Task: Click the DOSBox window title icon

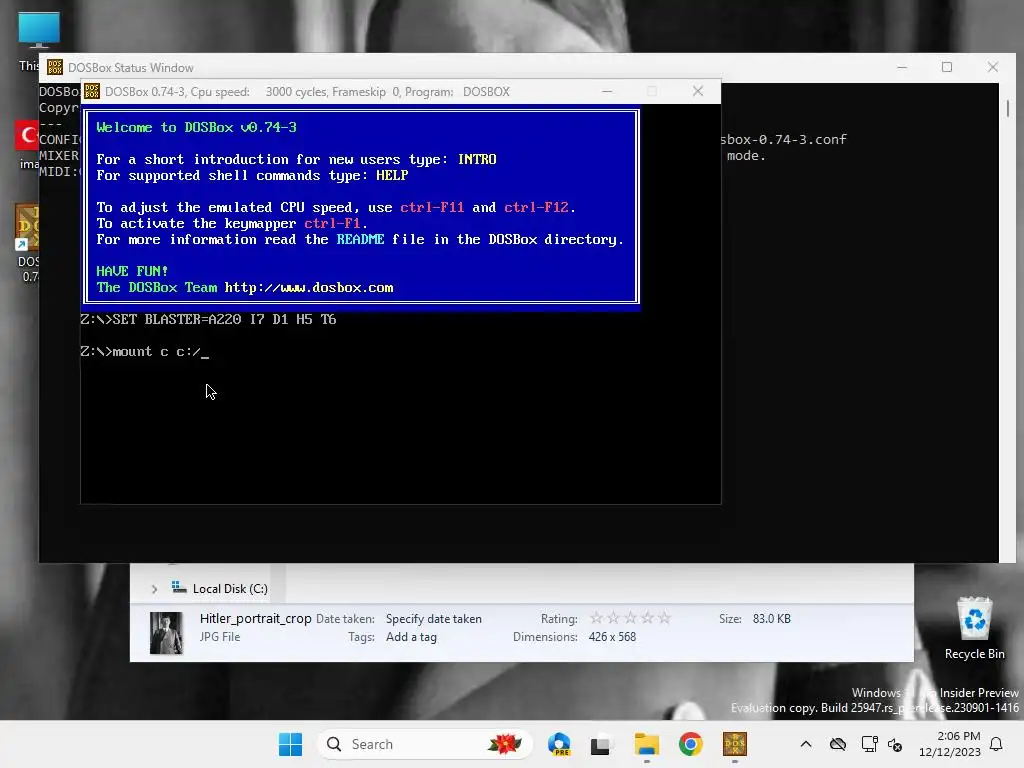Action: click(x=92, y=91)
